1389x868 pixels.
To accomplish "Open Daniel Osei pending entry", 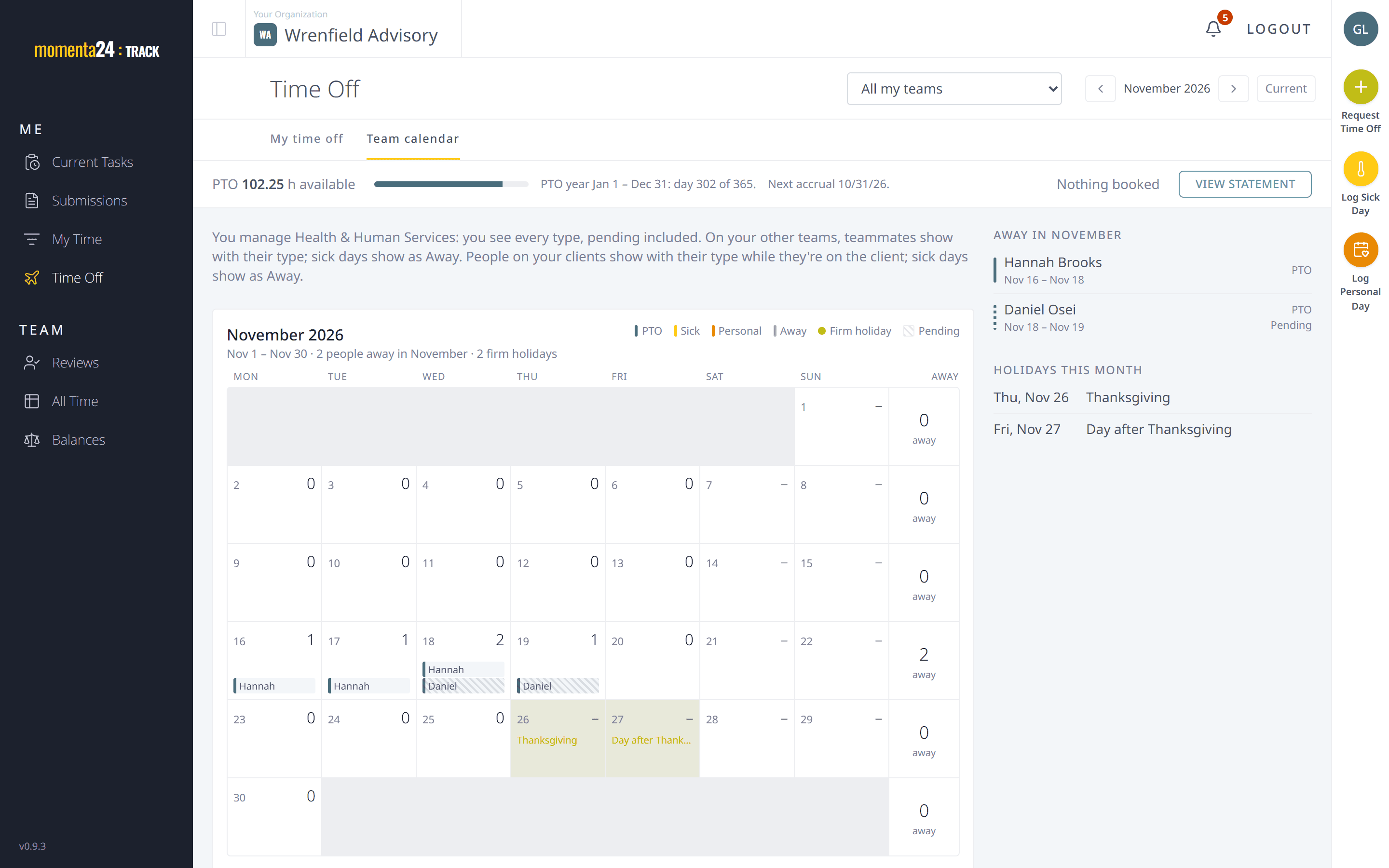I will coord(1152,317).
